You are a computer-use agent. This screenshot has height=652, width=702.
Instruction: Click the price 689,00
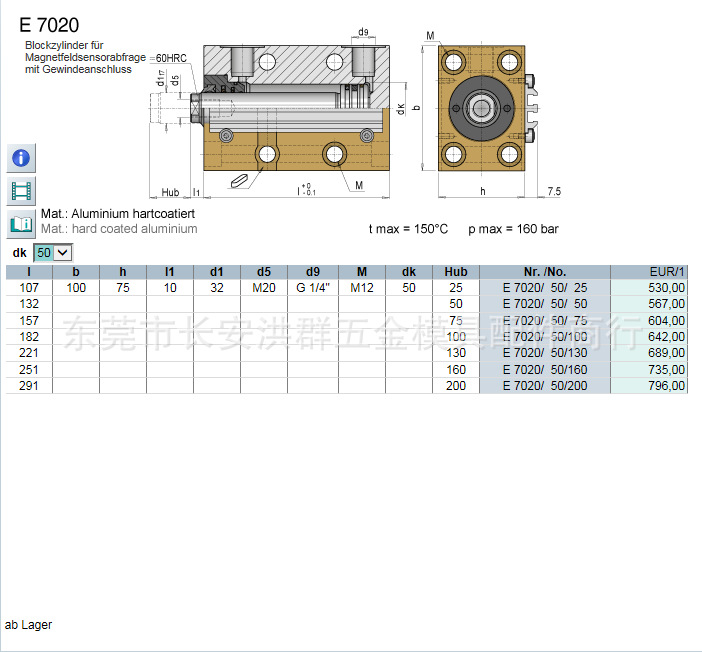(x=666, y=353)
